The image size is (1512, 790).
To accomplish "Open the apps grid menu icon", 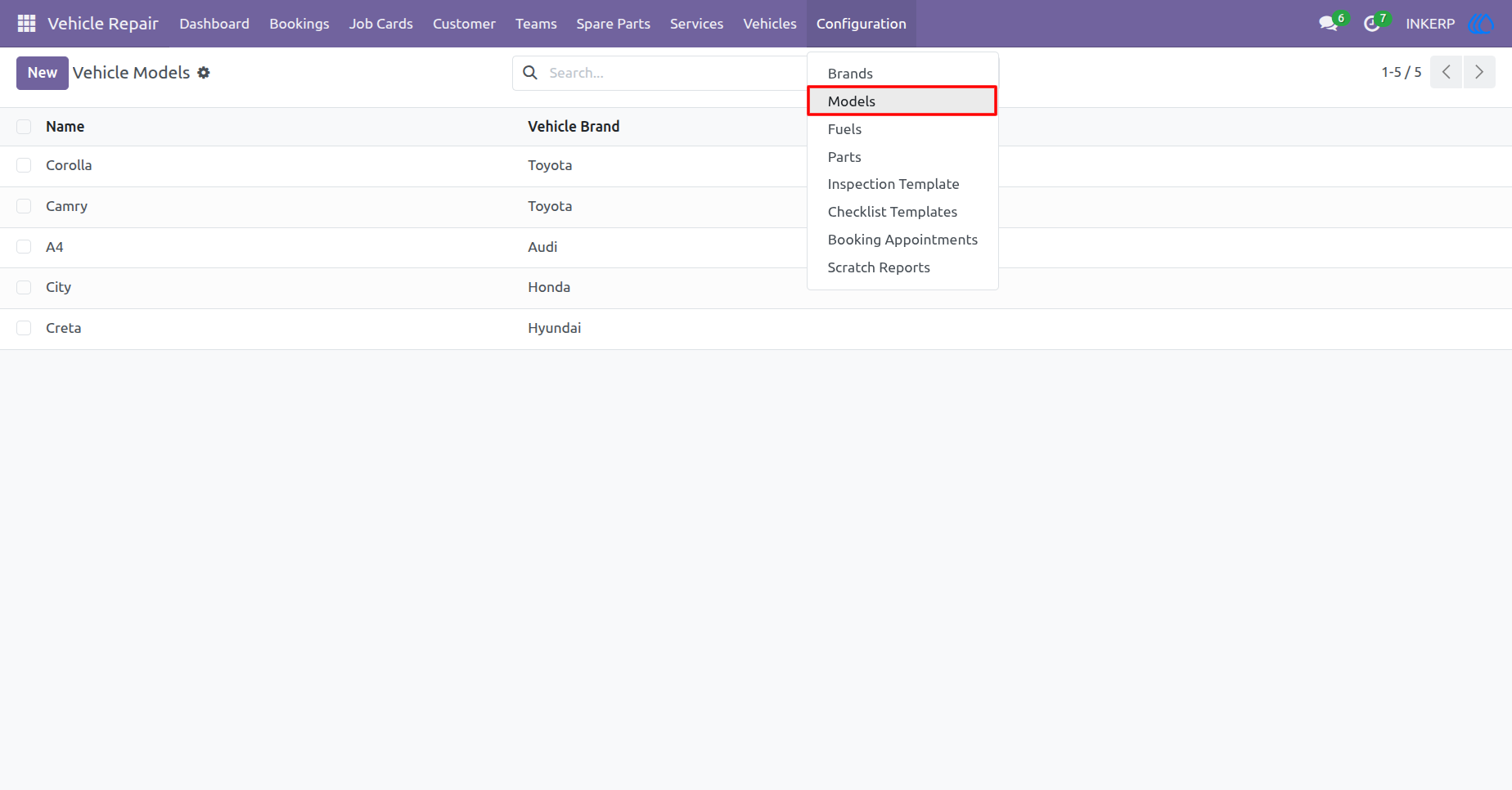I will [26, 24].
